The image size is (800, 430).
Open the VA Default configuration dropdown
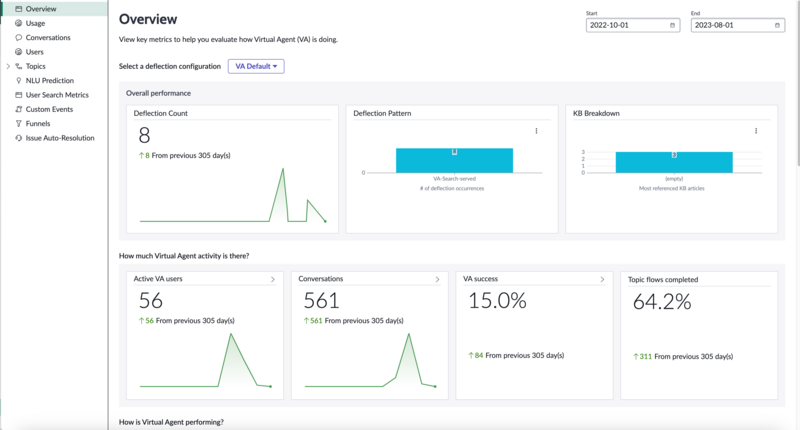[x=256, y=66]
